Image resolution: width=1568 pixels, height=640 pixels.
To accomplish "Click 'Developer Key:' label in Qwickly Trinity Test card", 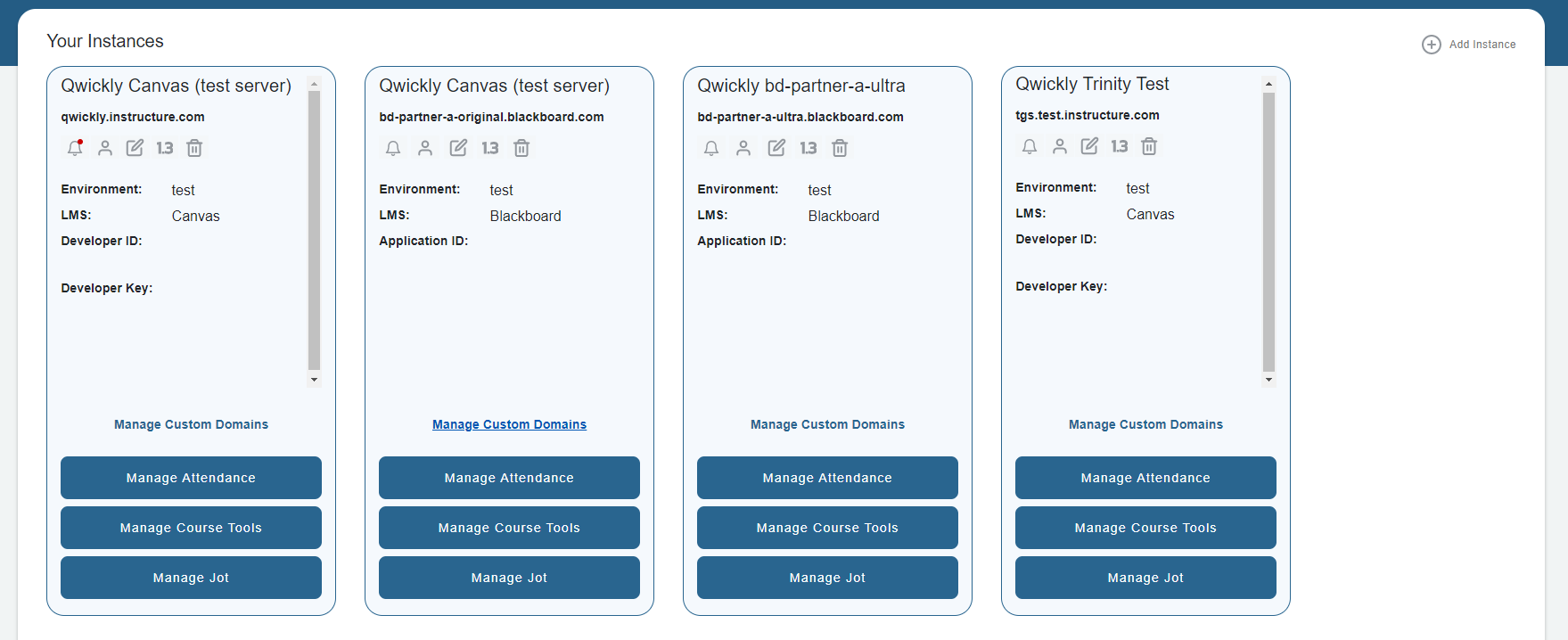I will click(x=1061, y=286).
